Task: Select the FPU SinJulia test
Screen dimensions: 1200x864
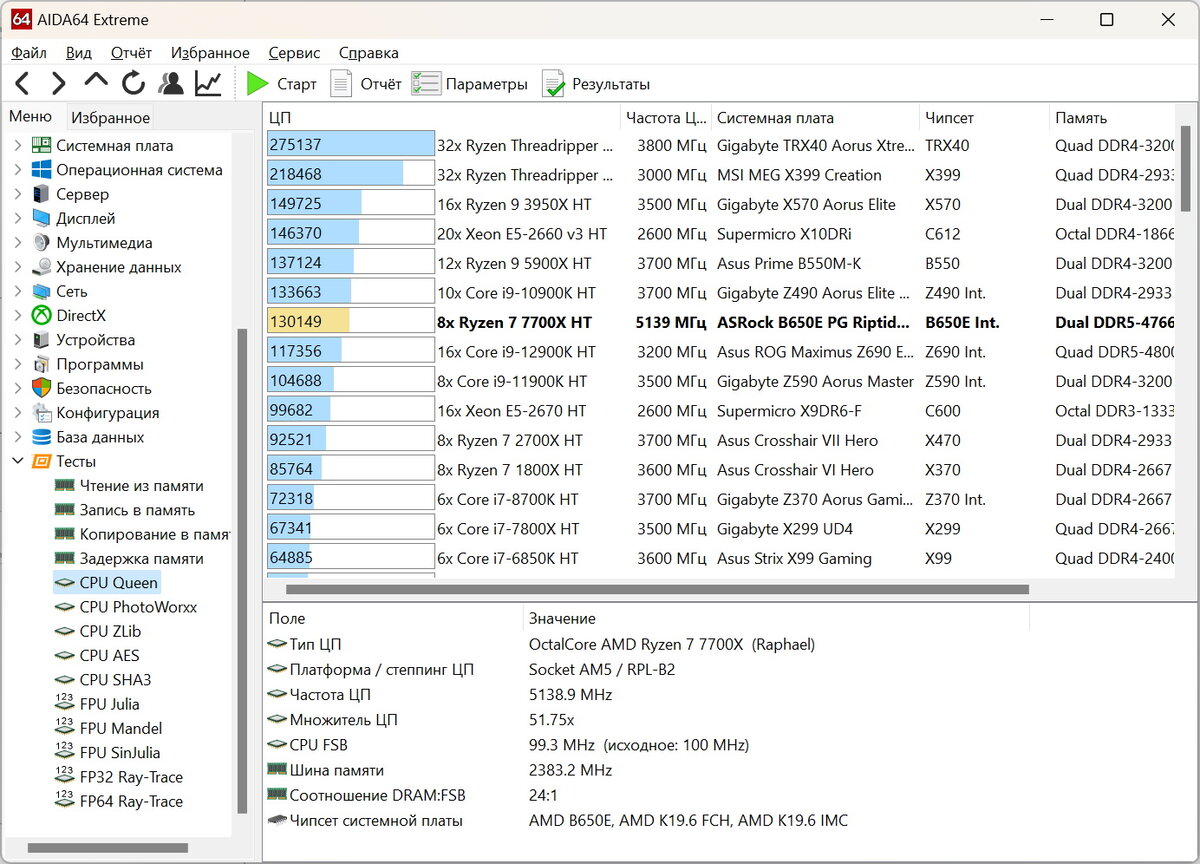Action: tap(108, 752)
